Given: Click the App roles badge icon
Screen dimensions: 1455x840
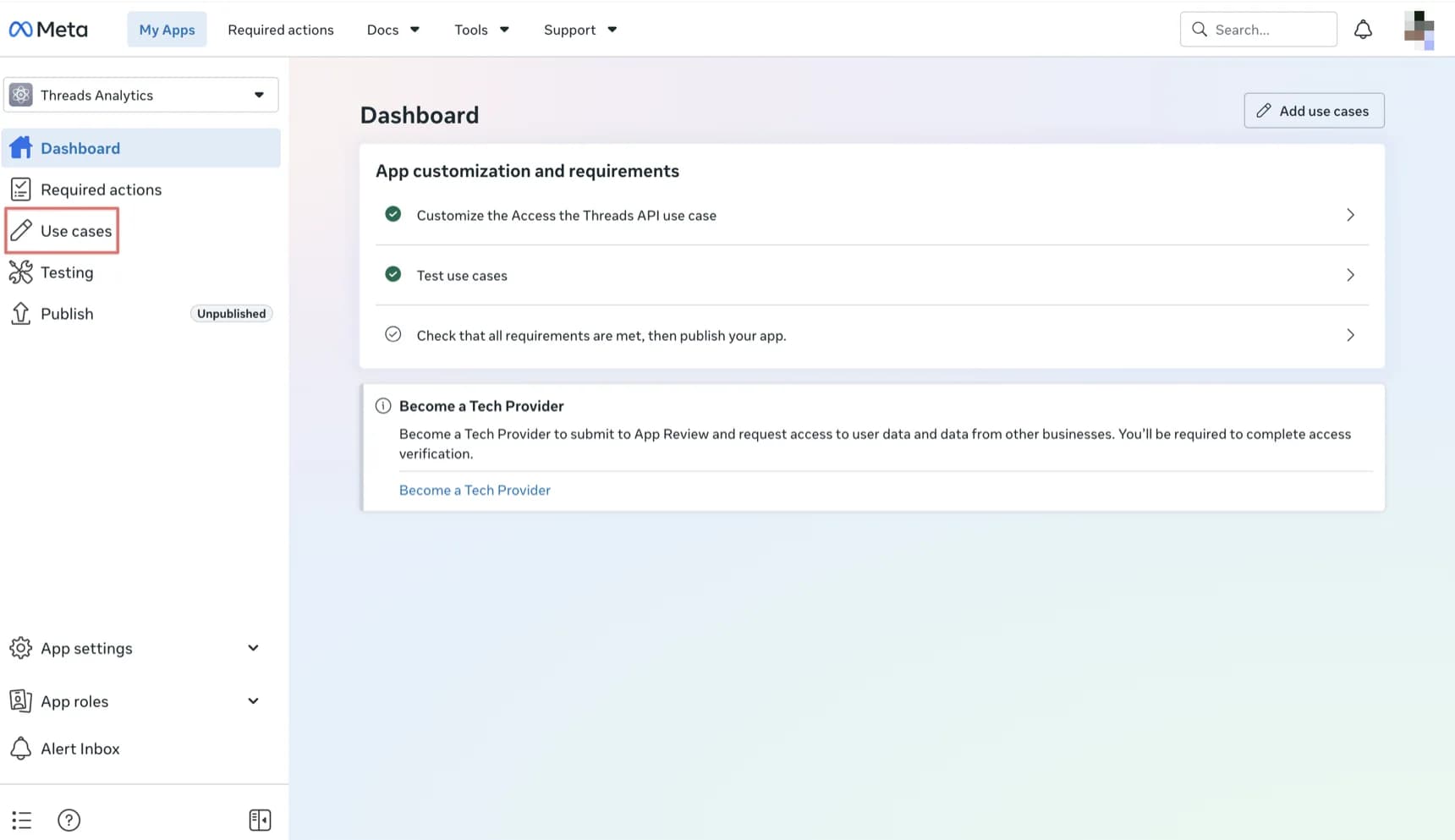Looking at the screenshot, I should pos(21,700).
